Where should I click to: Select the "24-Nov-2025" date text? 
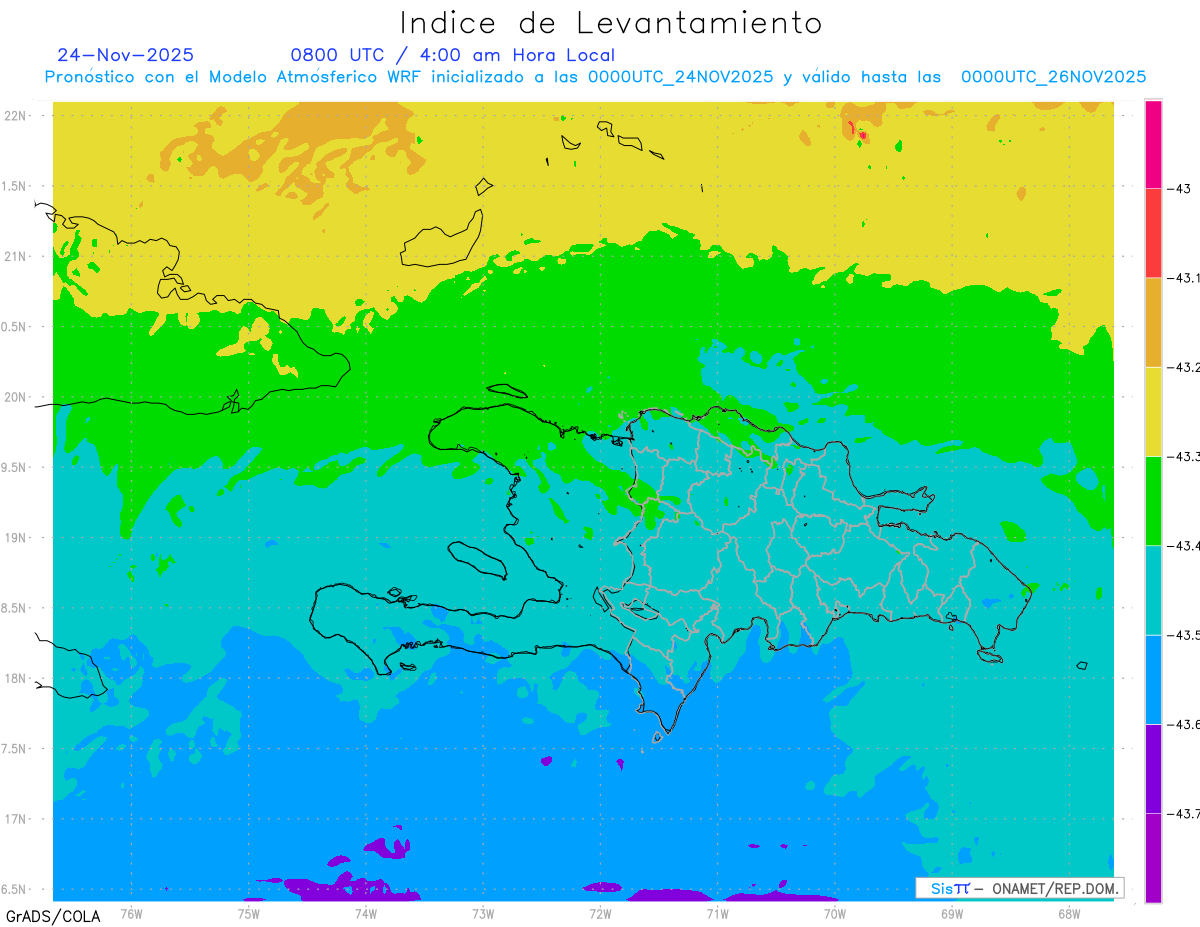click(125, 55)
